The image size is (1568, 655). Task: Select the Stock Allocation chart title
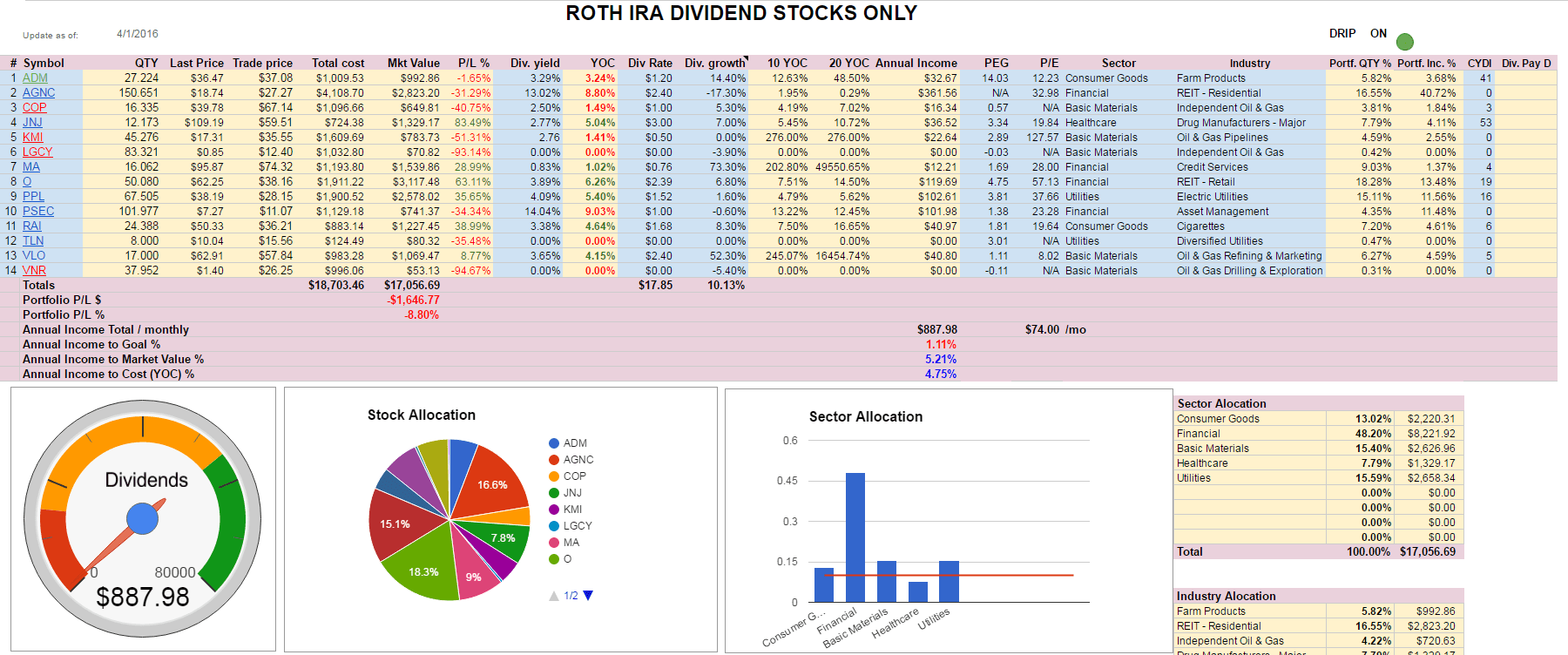tap(422, 415)
